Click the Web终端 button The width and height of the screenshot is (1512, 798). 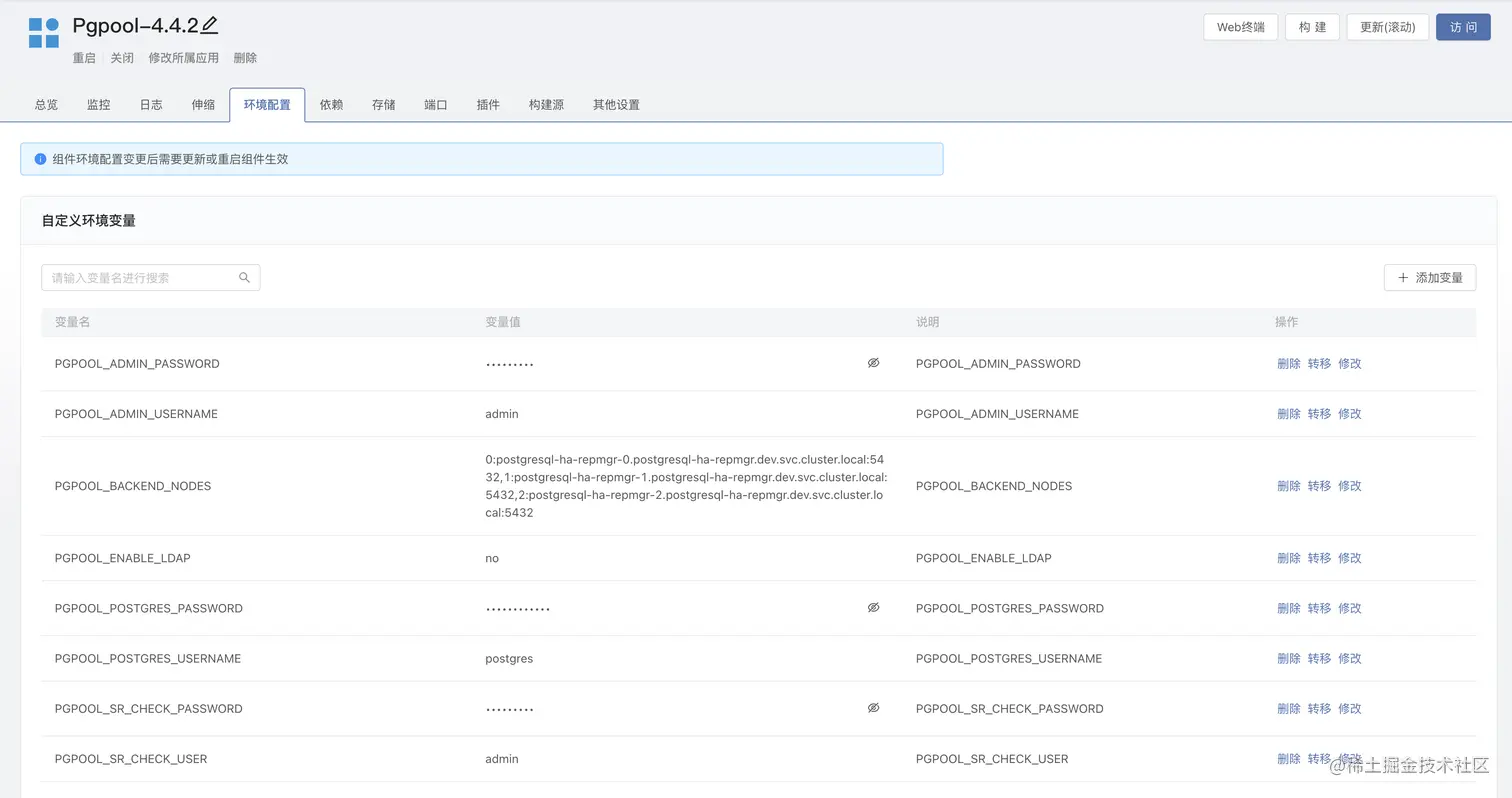[x=1240, y=27]
